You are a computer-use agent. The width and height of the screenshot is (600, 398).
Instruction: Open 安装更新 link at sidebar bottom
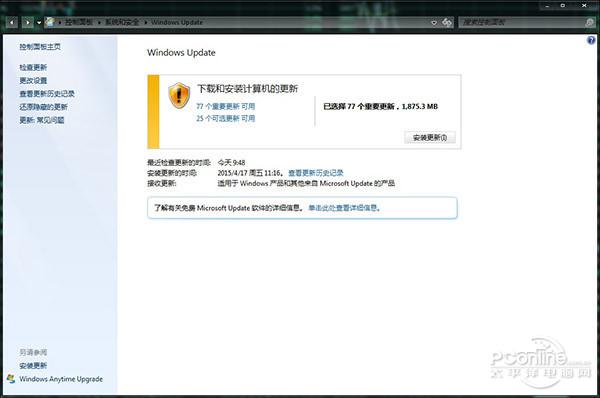click(x=33, y=366)
